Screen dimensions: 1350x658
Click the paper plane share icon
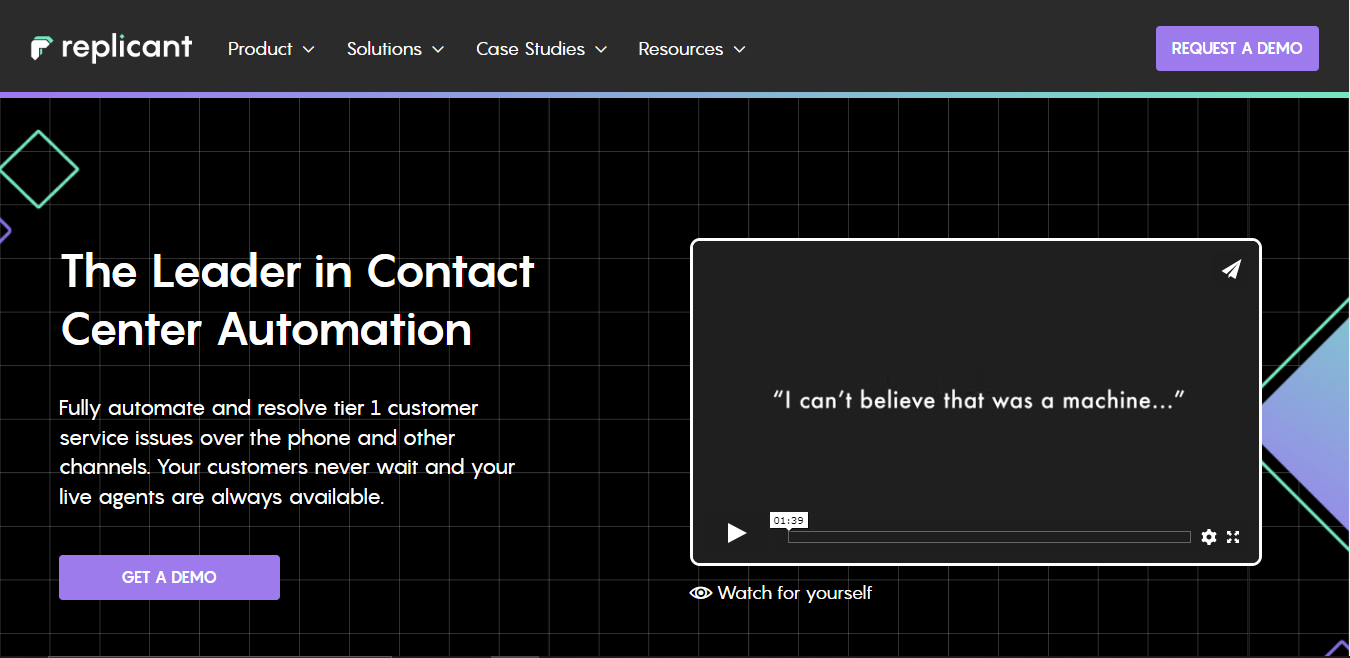tap(1231, 269)
